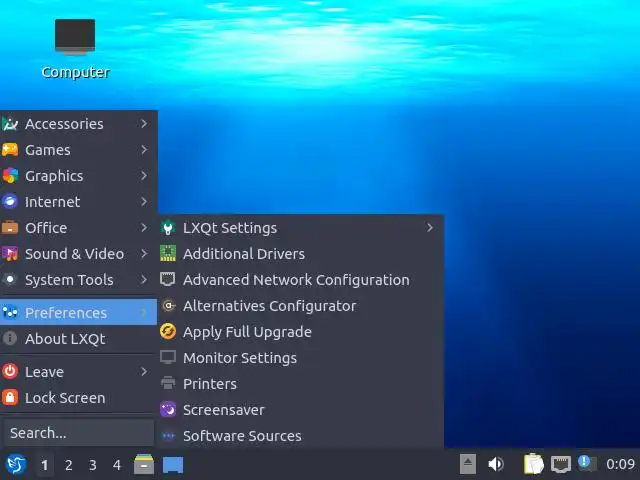Click the Lock Screen padlock icon

(10, 398)
